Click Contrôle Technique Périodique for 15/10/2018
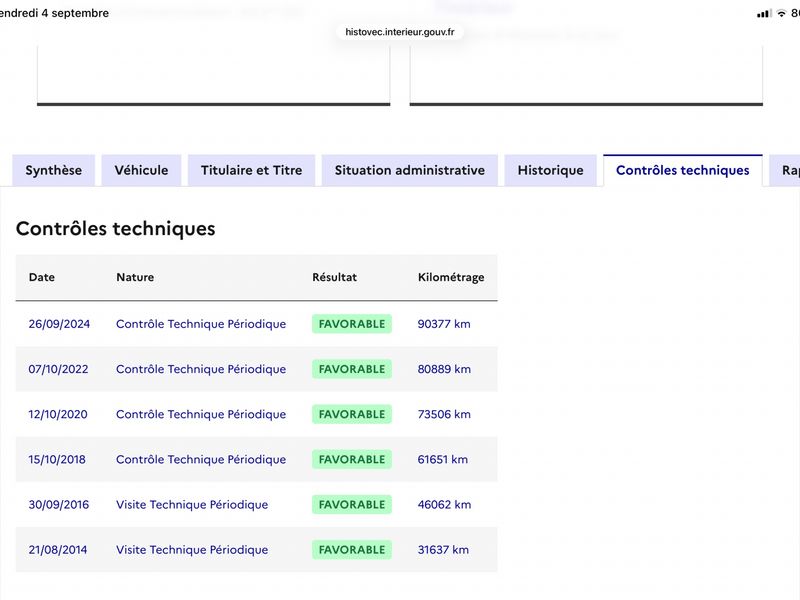 (x=201, y=459)
